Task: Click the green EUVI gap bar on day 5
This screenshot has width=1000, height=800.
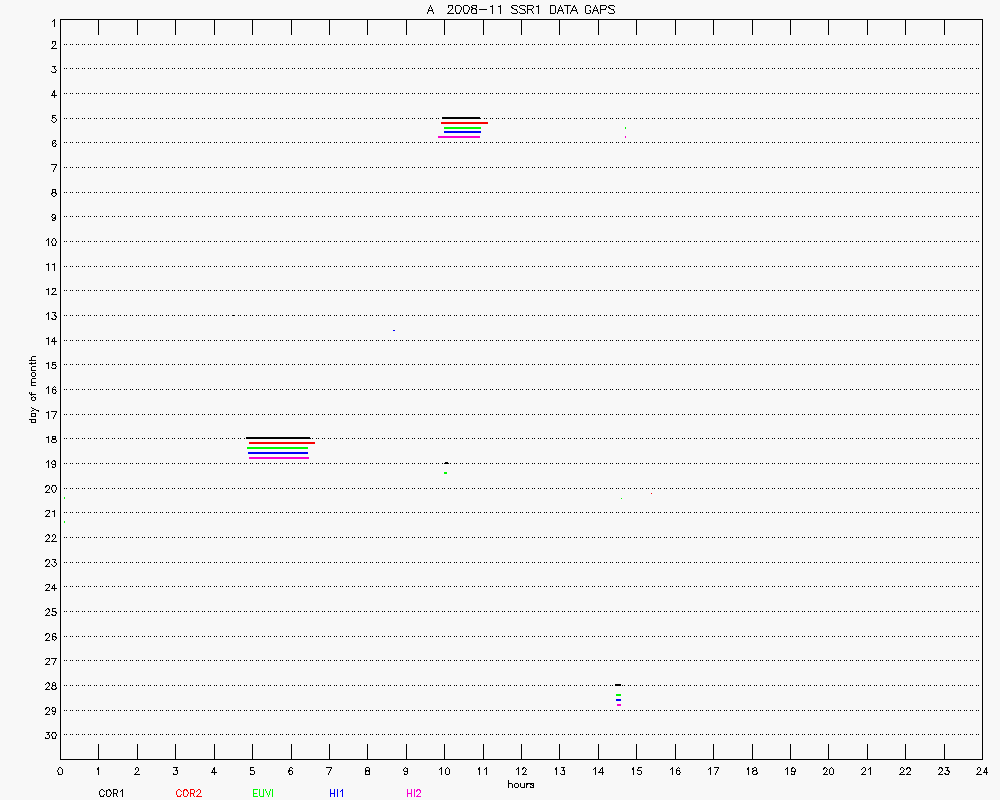Action: (x=462, y=128)
